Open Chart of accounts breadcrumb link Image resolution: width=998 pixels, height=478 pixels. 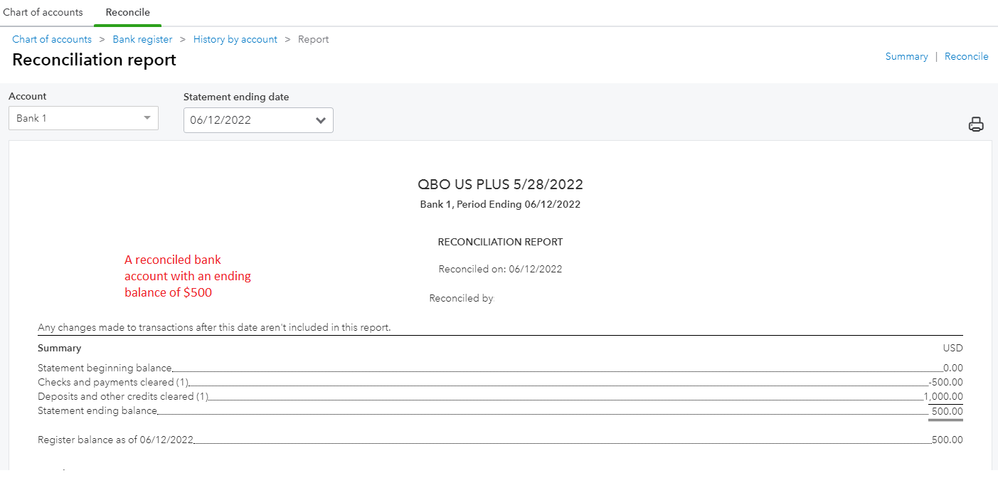tap(52, 39)
